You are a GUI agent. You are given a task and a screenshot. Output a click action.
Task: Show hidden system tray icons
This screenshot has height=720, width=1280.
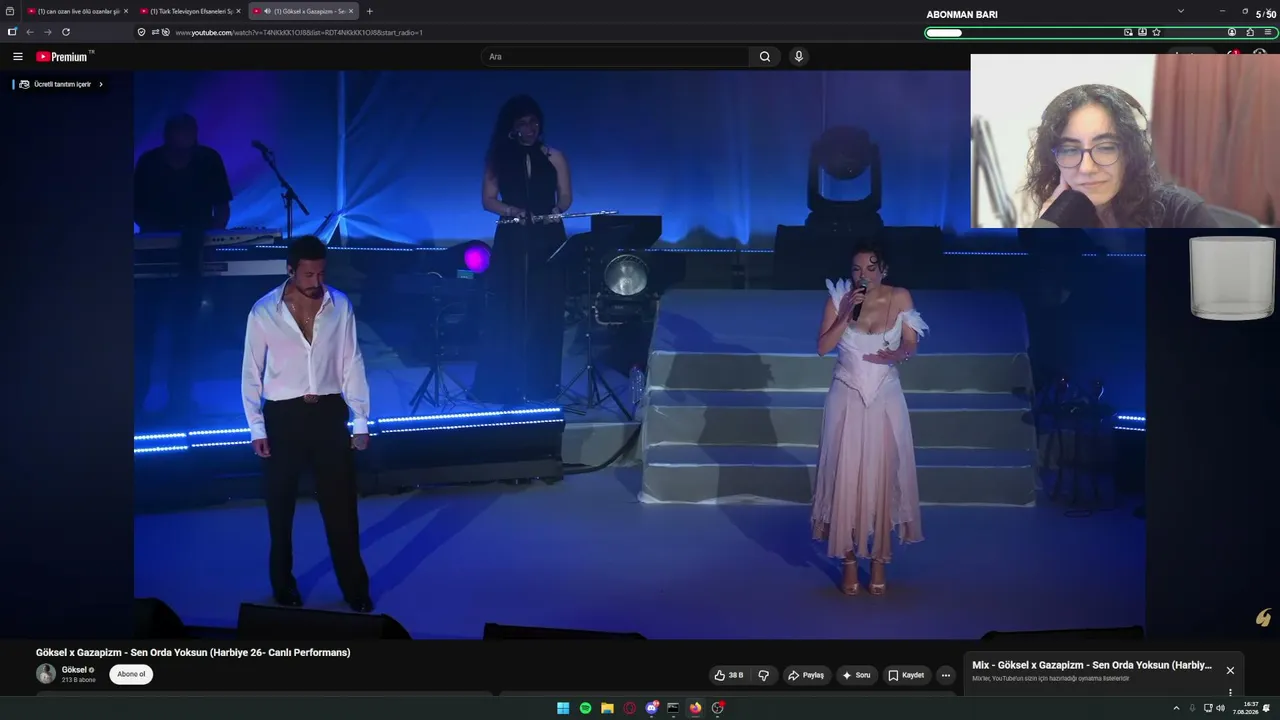click(x=1176, y=708)
